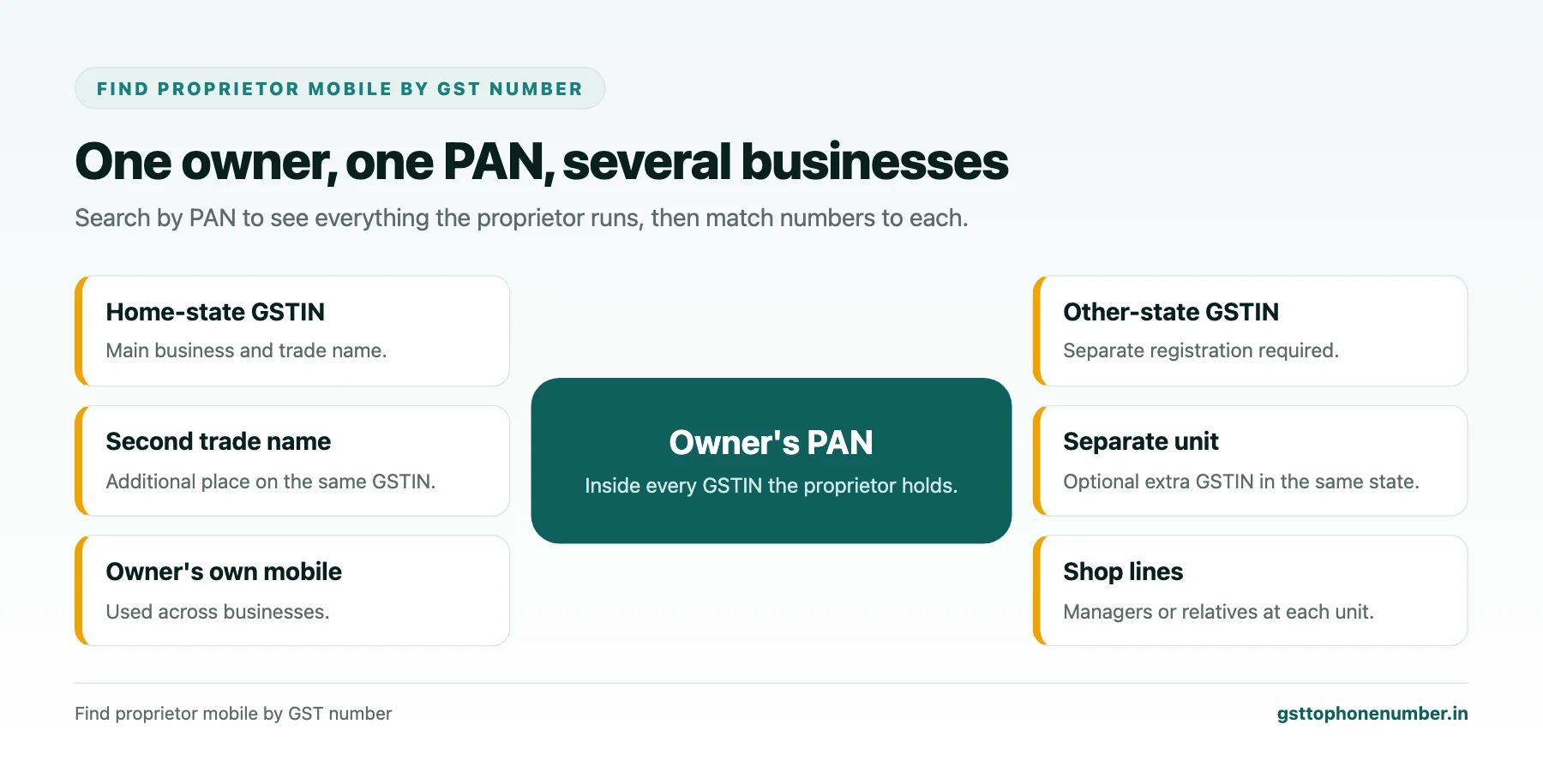This screenshot has height=784, width=1543.
Task: Click the central Owner's PAN box
Action: [x=771, y=460]
